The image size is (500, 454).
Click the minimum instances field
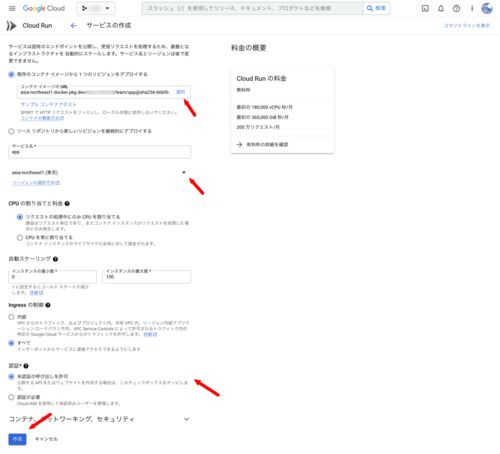coord(53,277)
